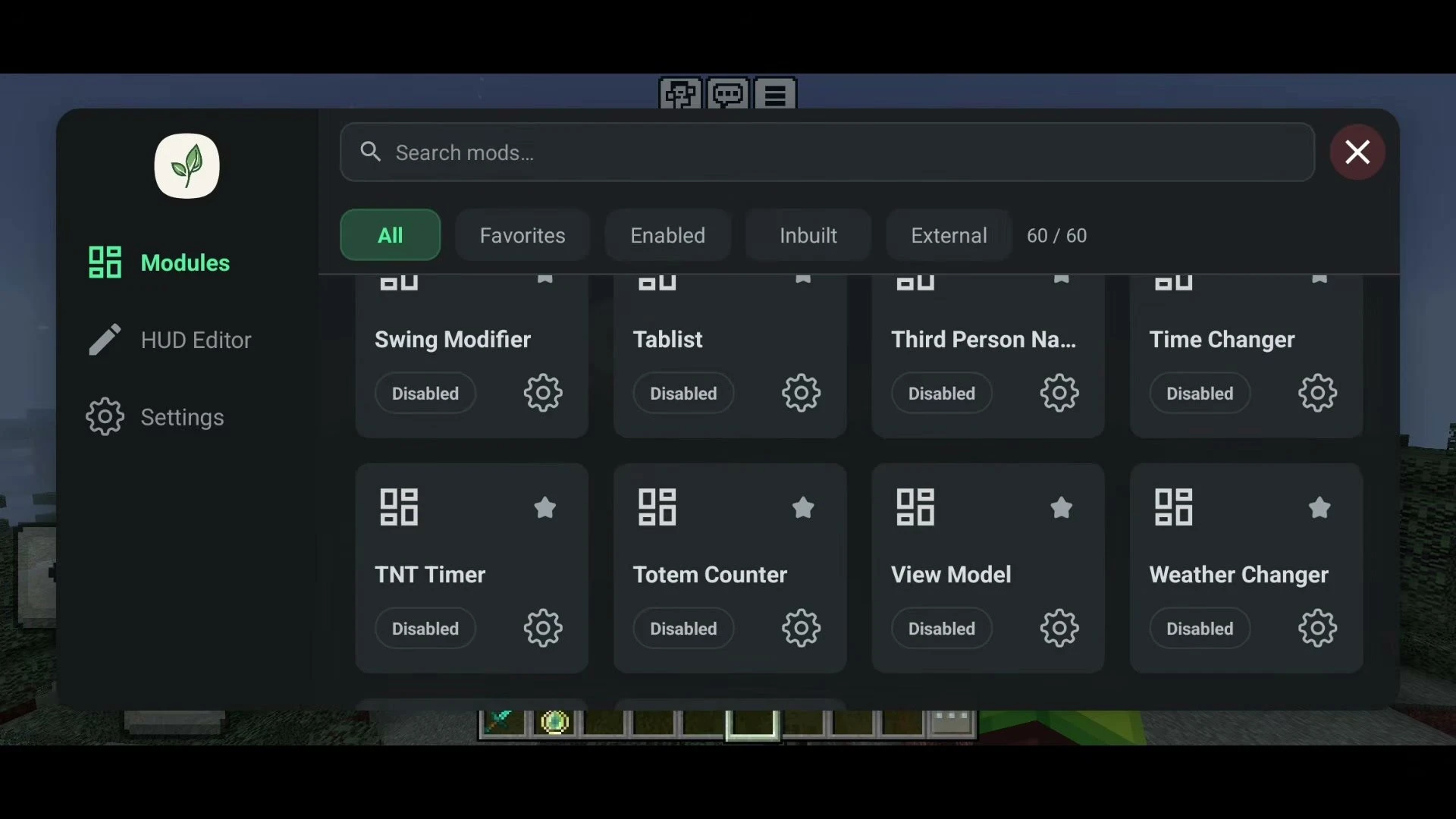Enable the Swing Modifier module
1456x819 pixels.
(425, 394)
